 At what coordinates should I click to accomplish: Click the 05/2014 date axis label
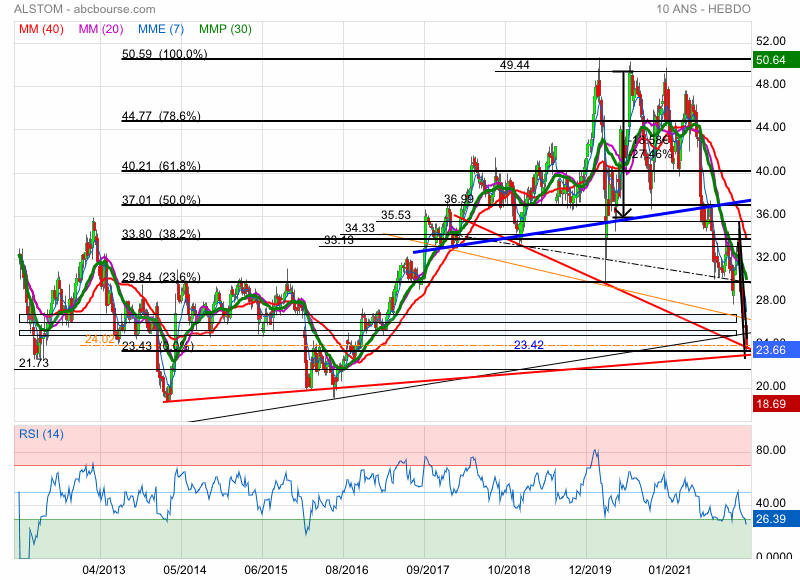click(185, 570)
